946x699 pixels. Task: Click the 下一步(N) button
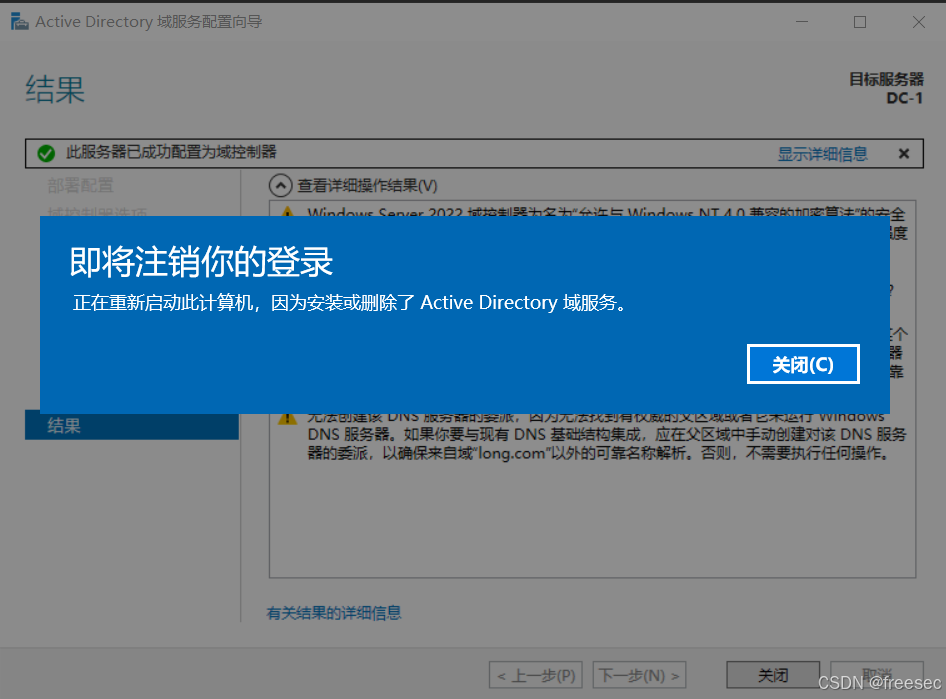640,675
